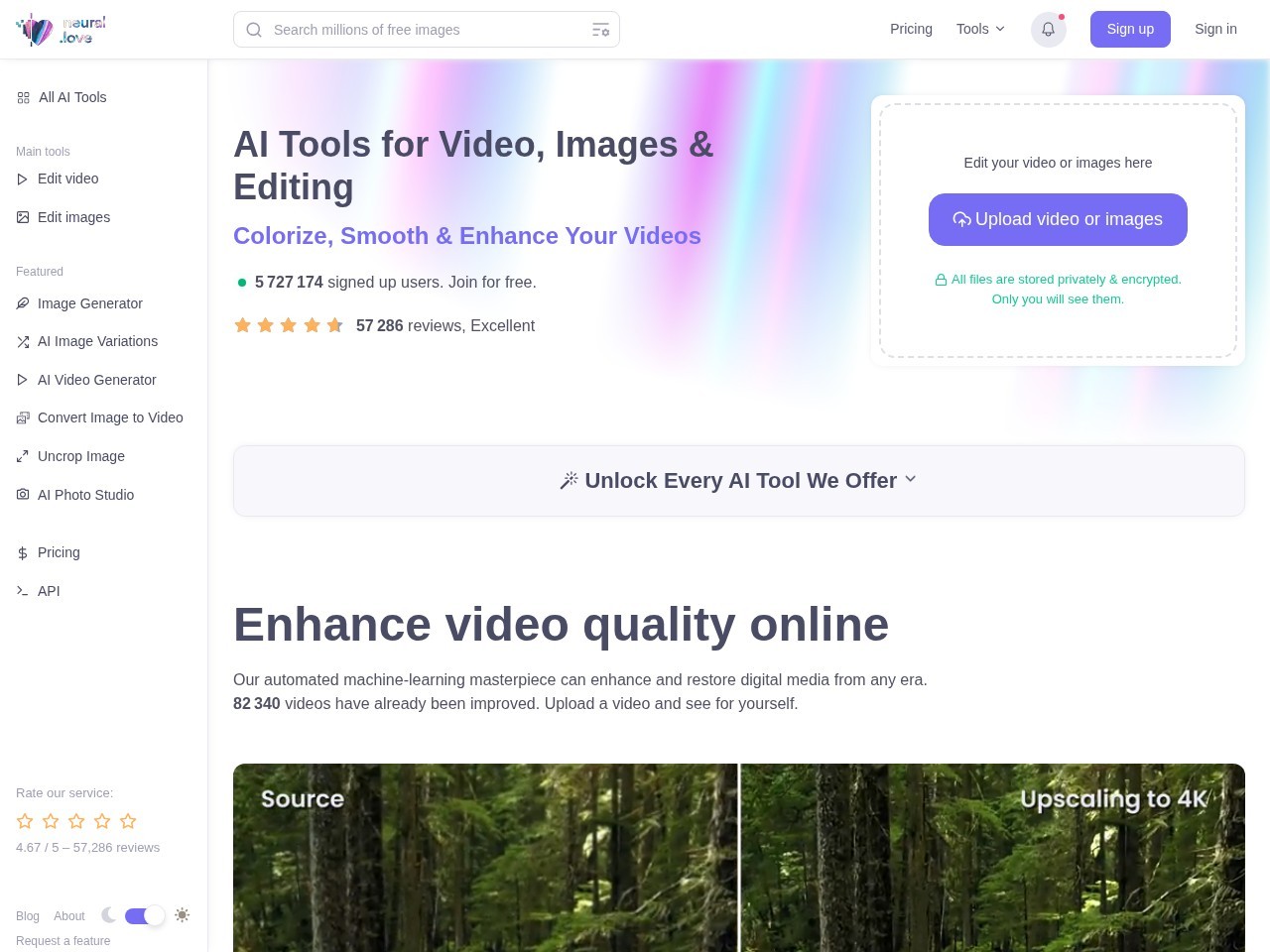The image size is (1270, 952).
Task: Click the Edit images picture icon
Action: click(x=23, y=217)
